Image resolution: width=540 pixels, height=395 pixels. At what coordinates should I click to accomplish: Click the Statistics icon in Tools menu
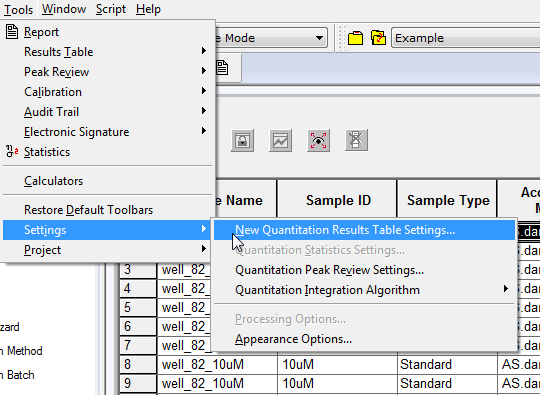[12, 152]
